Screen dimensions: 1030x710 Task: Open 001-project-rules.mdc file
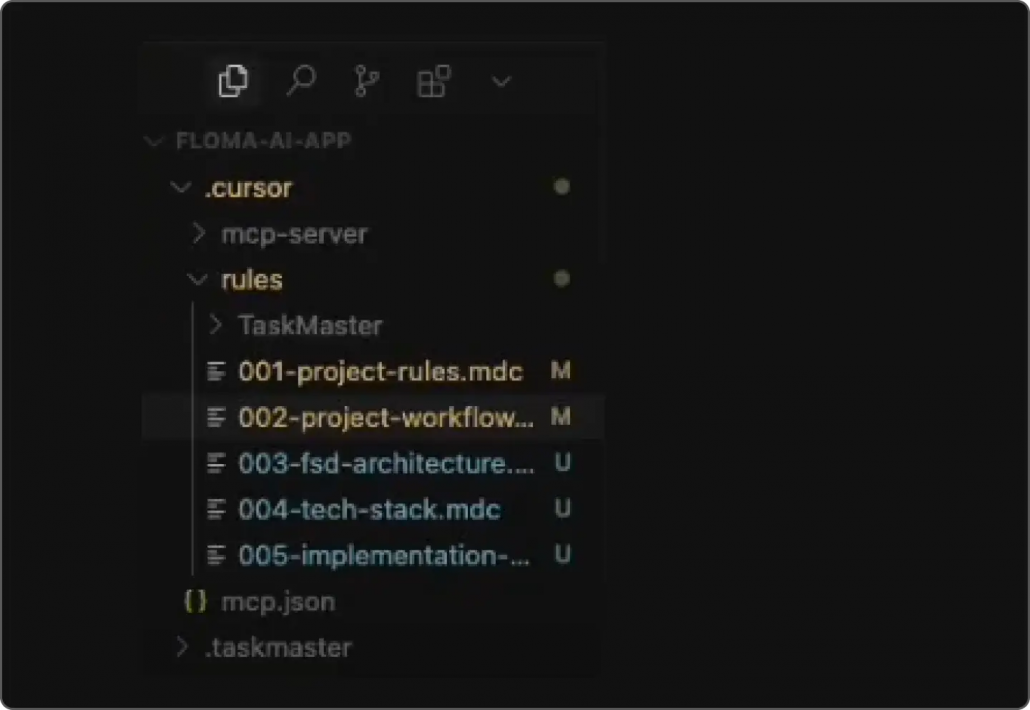pyautogui.click(x=380, y=372)
